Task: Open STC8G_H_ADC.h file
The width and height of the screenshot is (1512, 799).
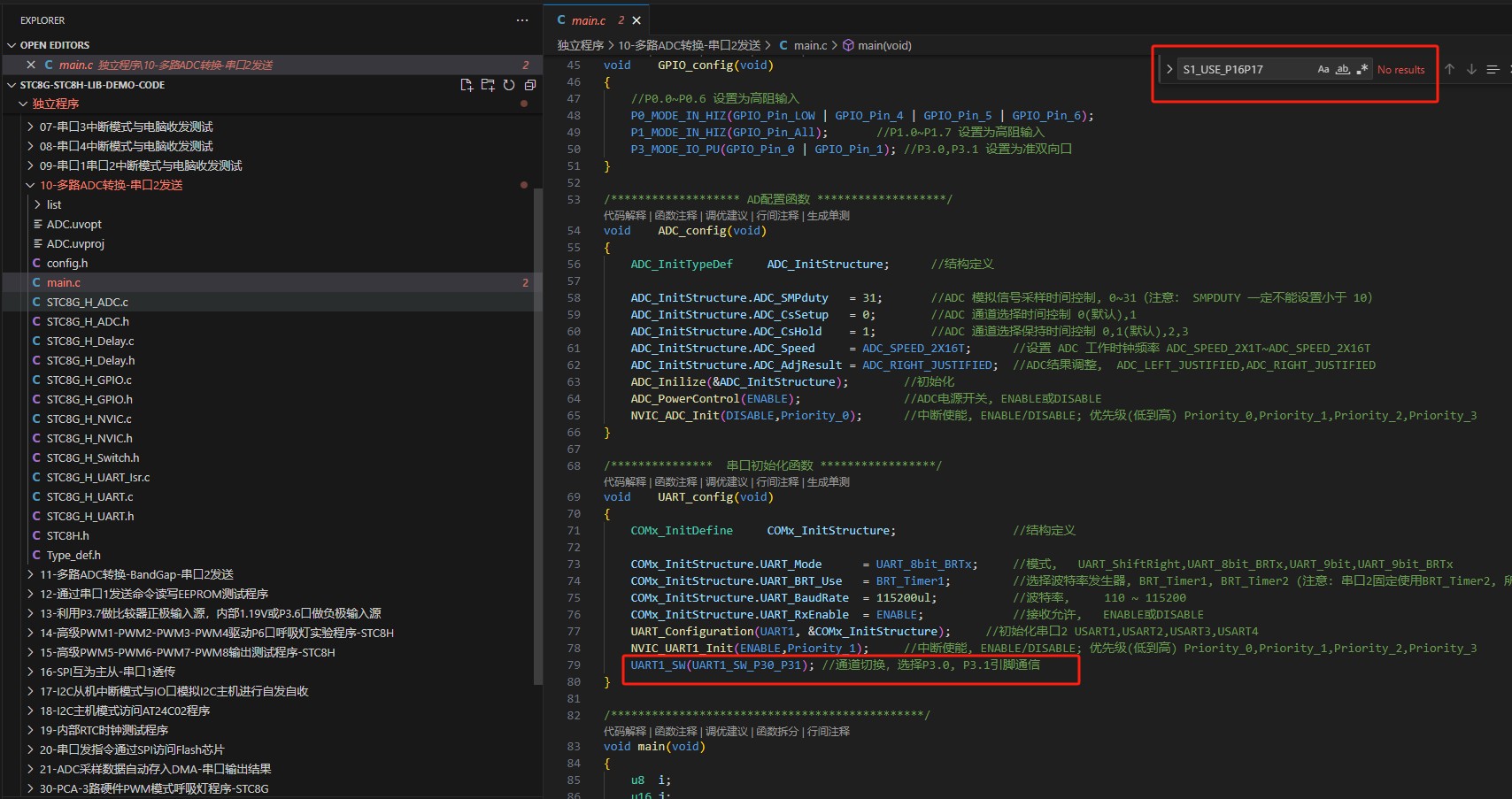Action: (x=88, y=321)
